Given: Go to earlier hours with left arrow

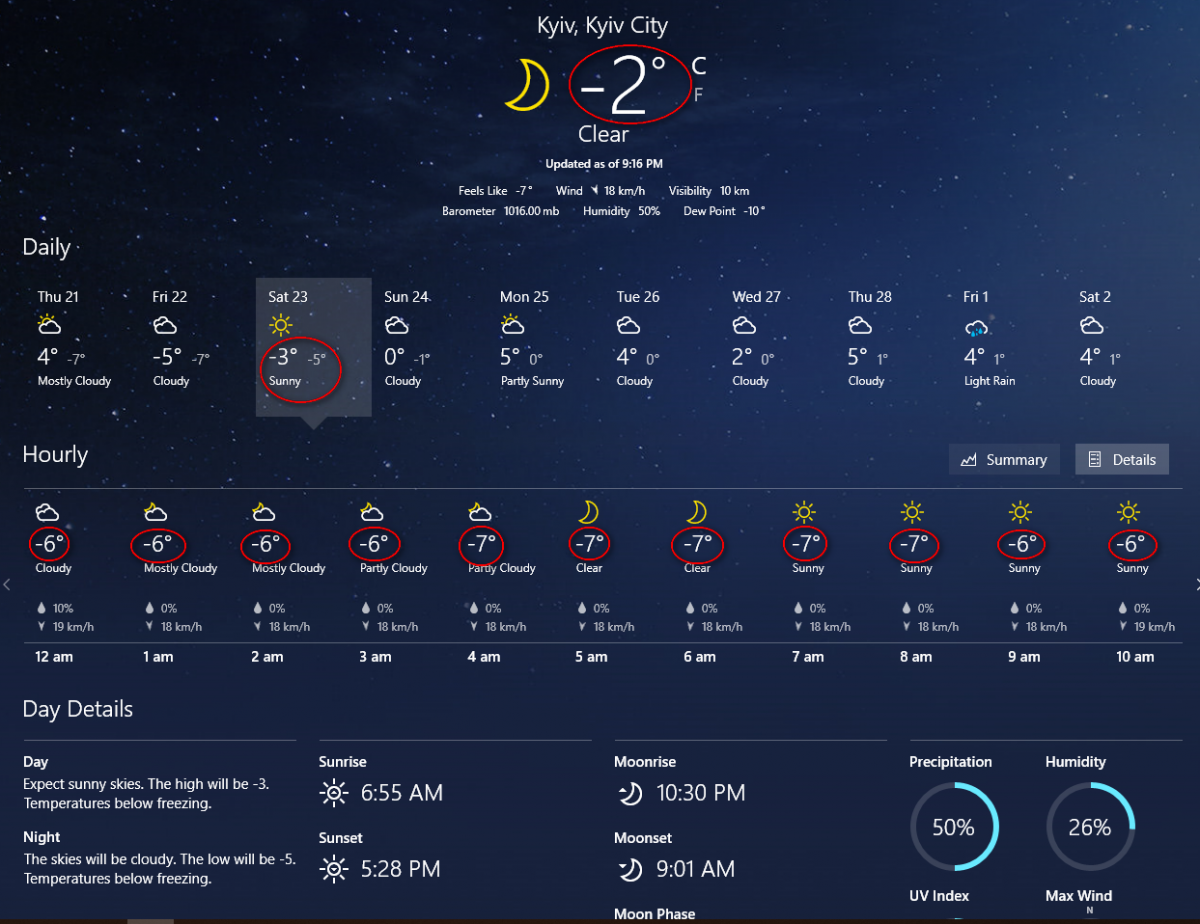Looking at the screenshot, I should click(x=7, y=584).
